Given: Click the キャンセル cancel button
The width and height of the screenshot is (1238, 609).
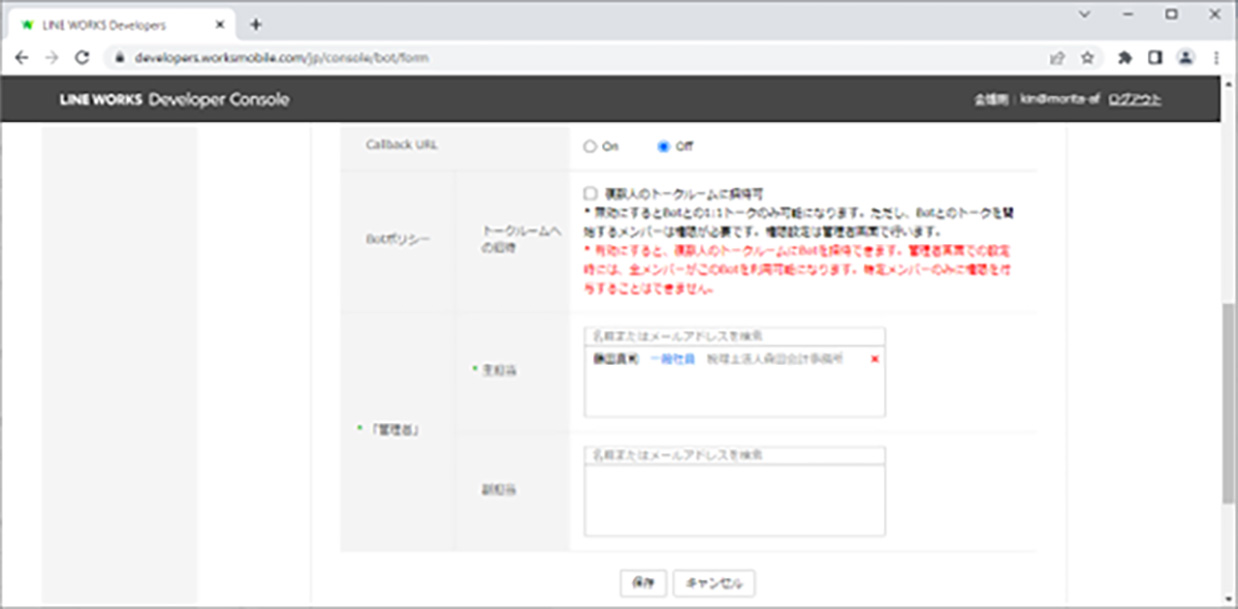Looking at the screenshot, I should [714, 582].
